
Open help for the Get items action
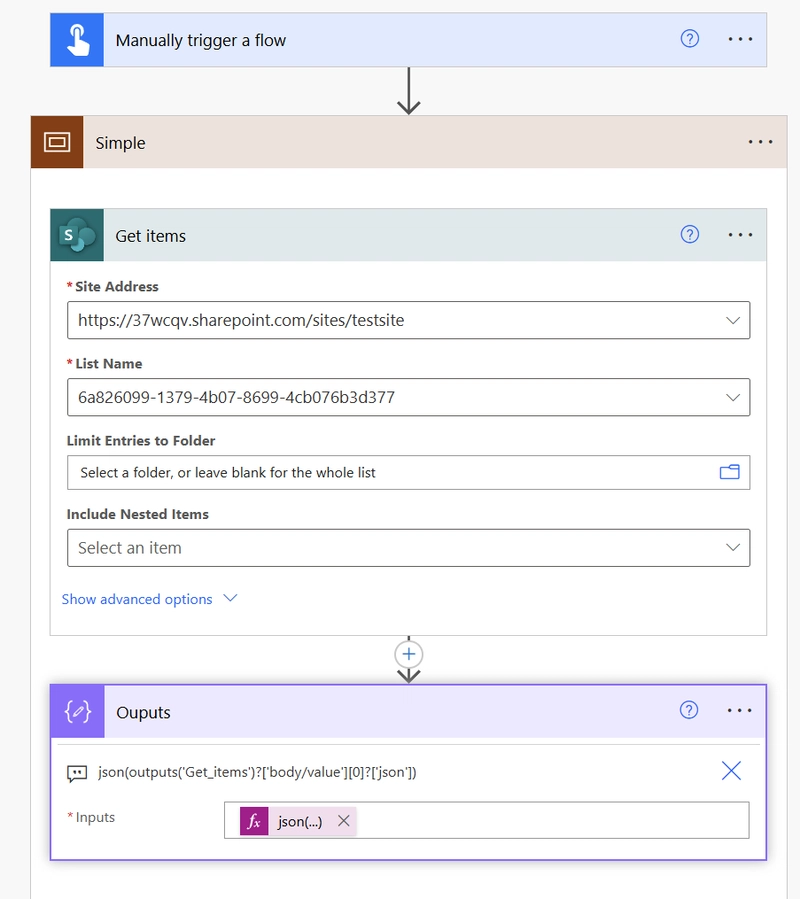(689, 234)
